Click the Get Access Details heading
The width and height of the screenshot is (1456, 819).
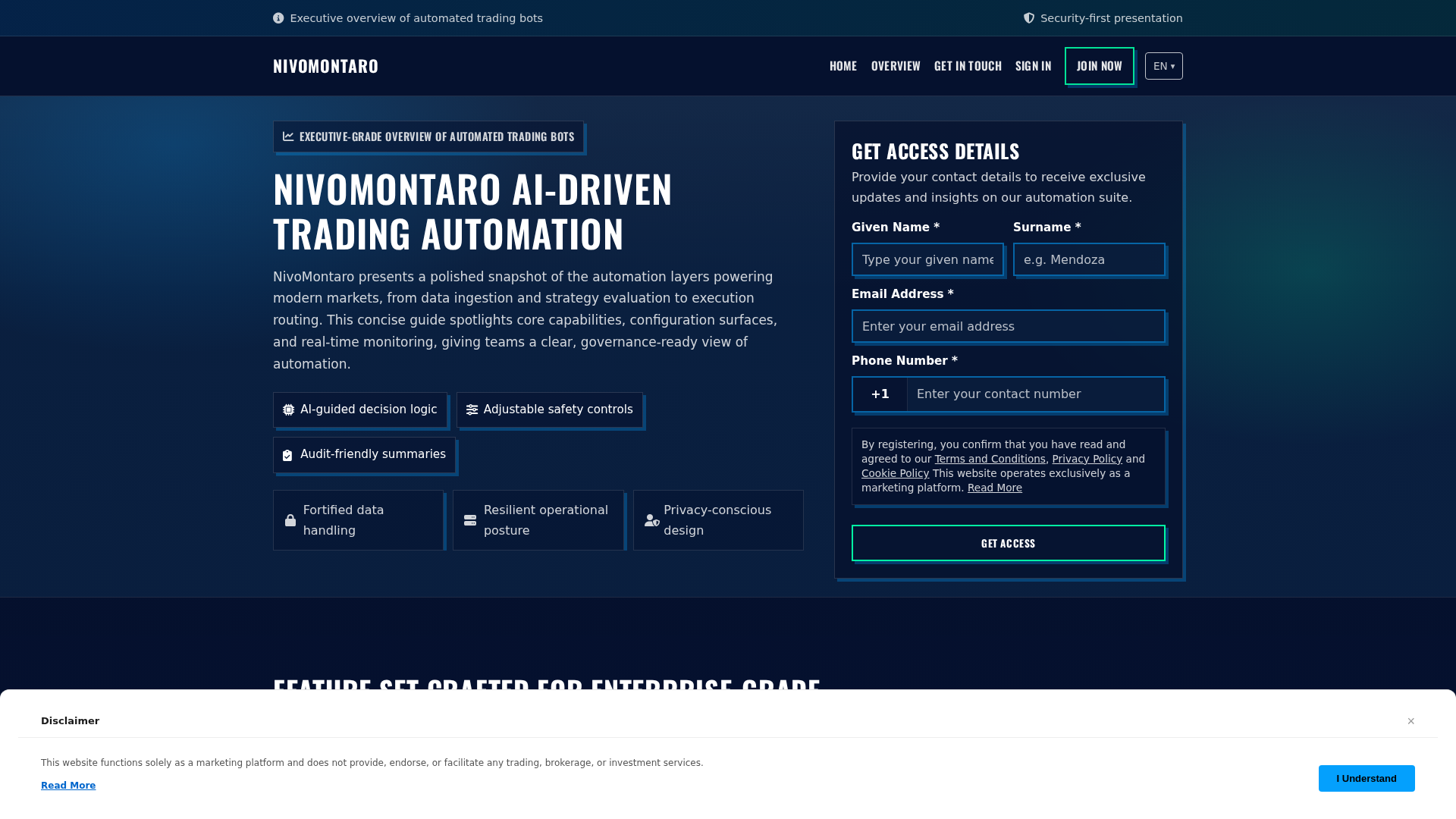pos(935,152)
